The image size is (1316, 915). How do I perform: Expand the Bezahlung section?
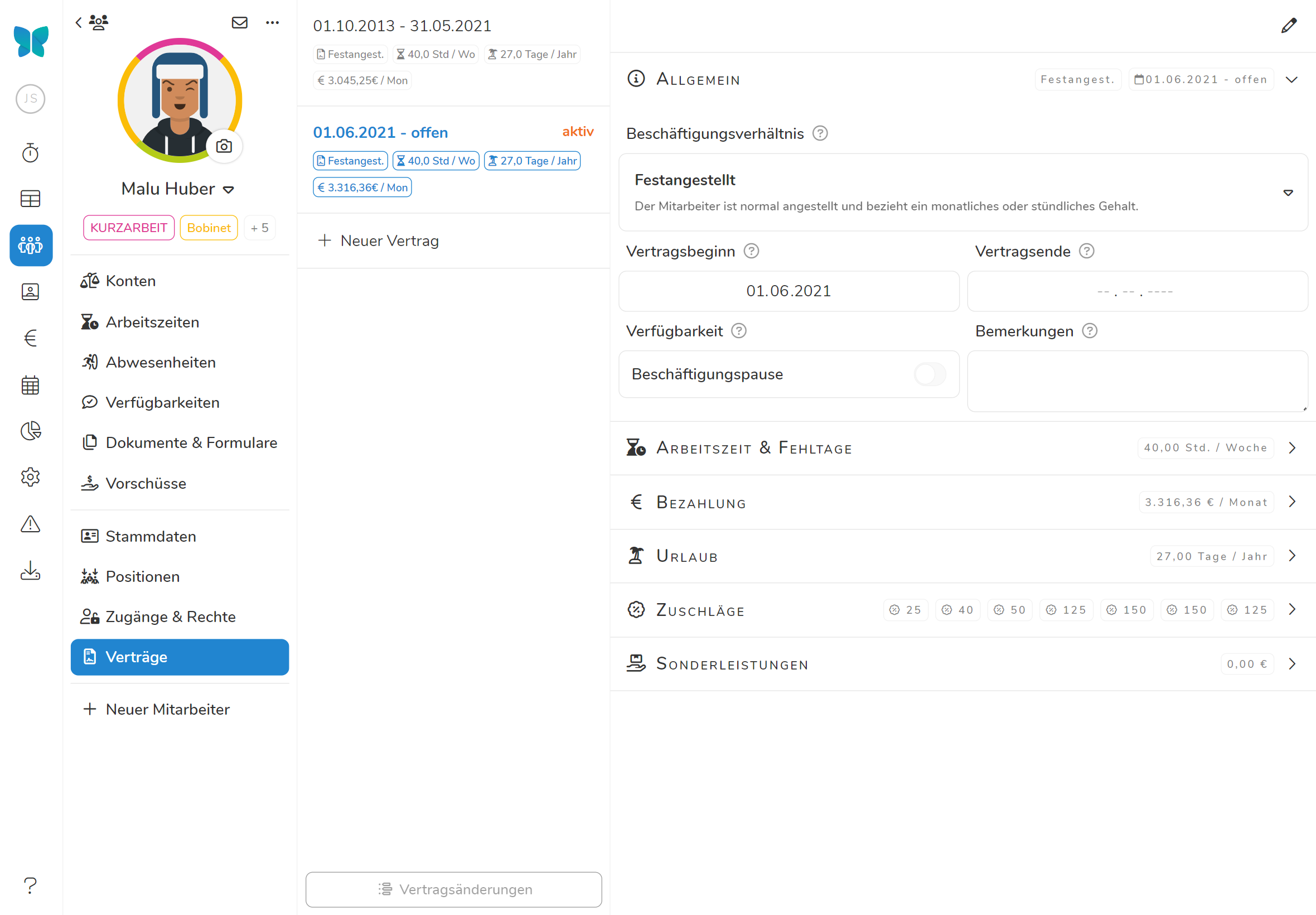pyautogui.click(x=1292, y=502)
